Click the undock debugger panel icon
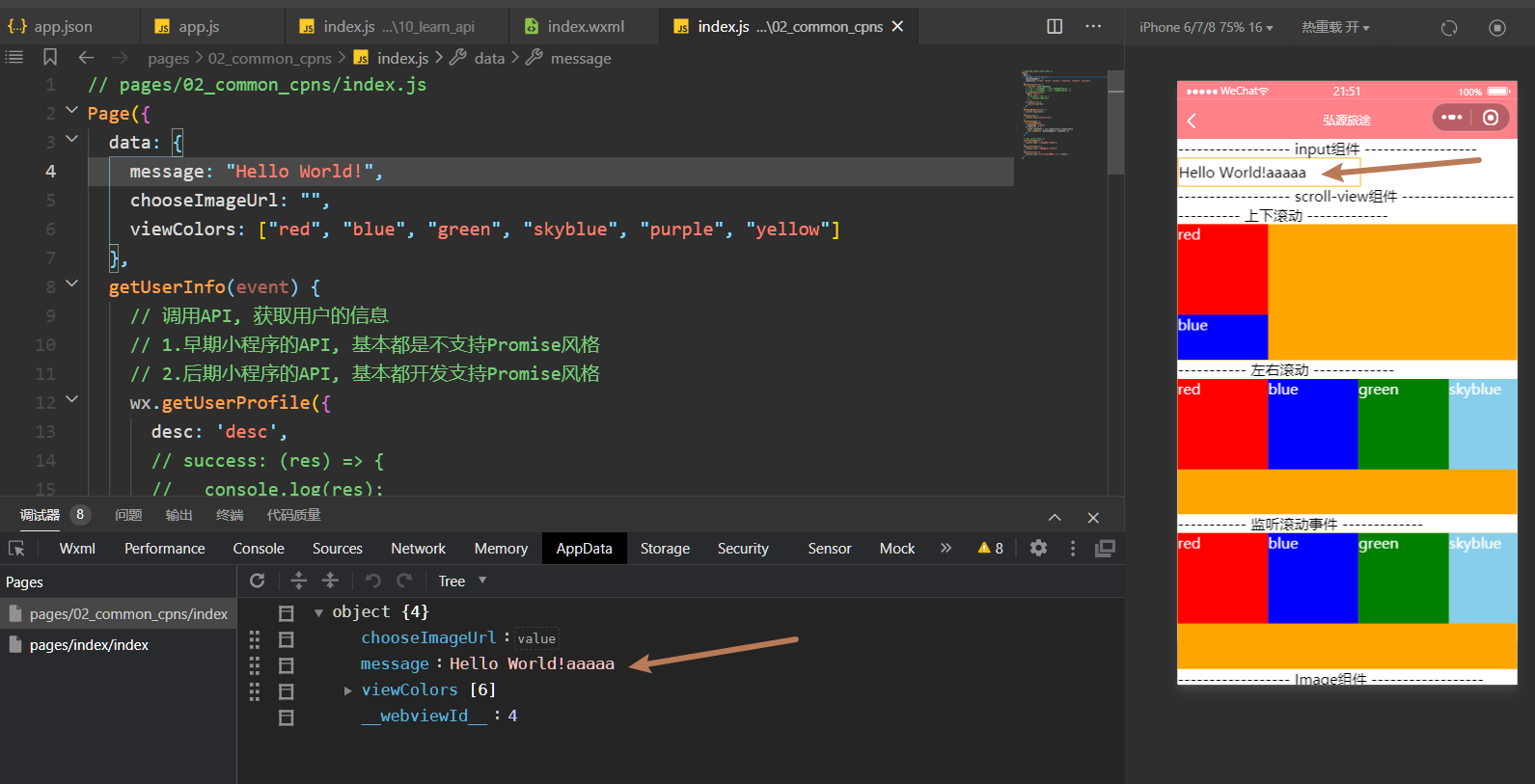 tap(1105, 548)
